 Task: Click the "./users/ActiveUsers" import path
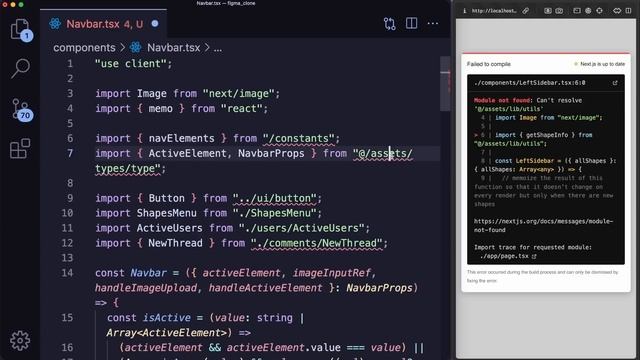pos(301,228)
